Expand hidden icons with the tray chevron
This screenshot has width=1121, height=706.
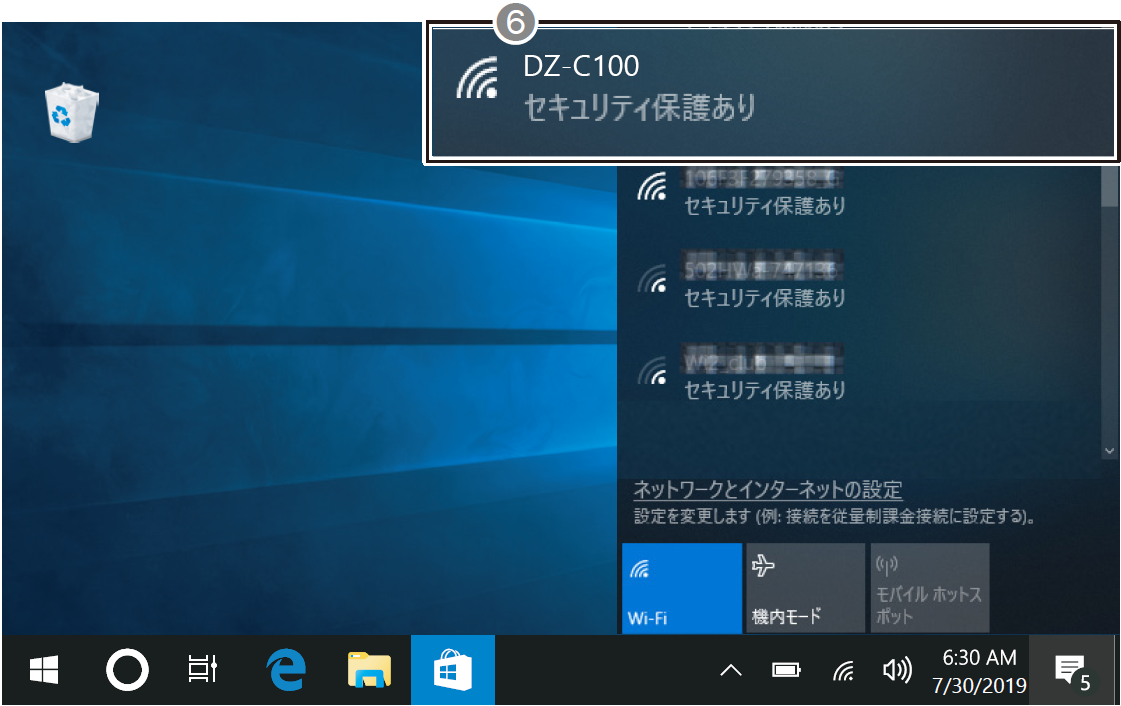729,672
